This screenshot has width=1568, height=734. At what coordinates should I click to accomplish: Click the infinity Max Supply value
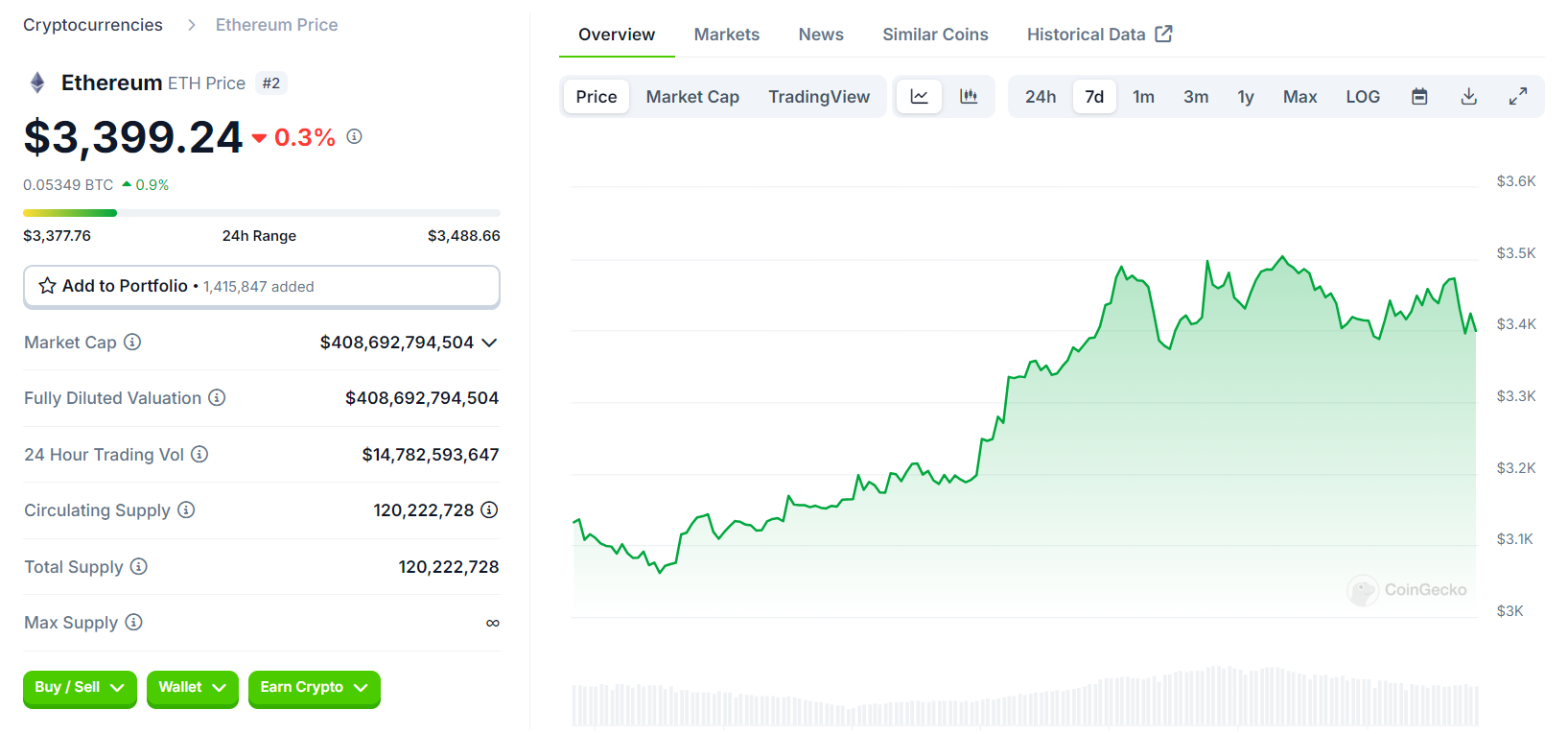[493, 624]
